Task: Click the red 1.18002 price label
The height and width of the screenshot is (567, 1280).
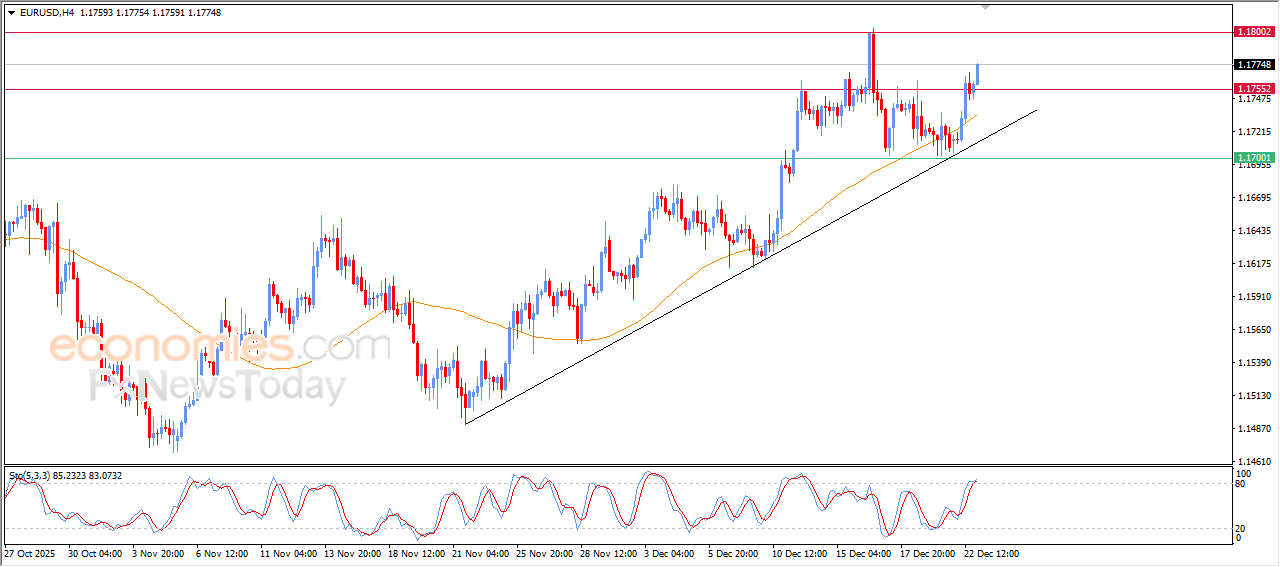Action: pyautogui.click(x=1254, y=32)
